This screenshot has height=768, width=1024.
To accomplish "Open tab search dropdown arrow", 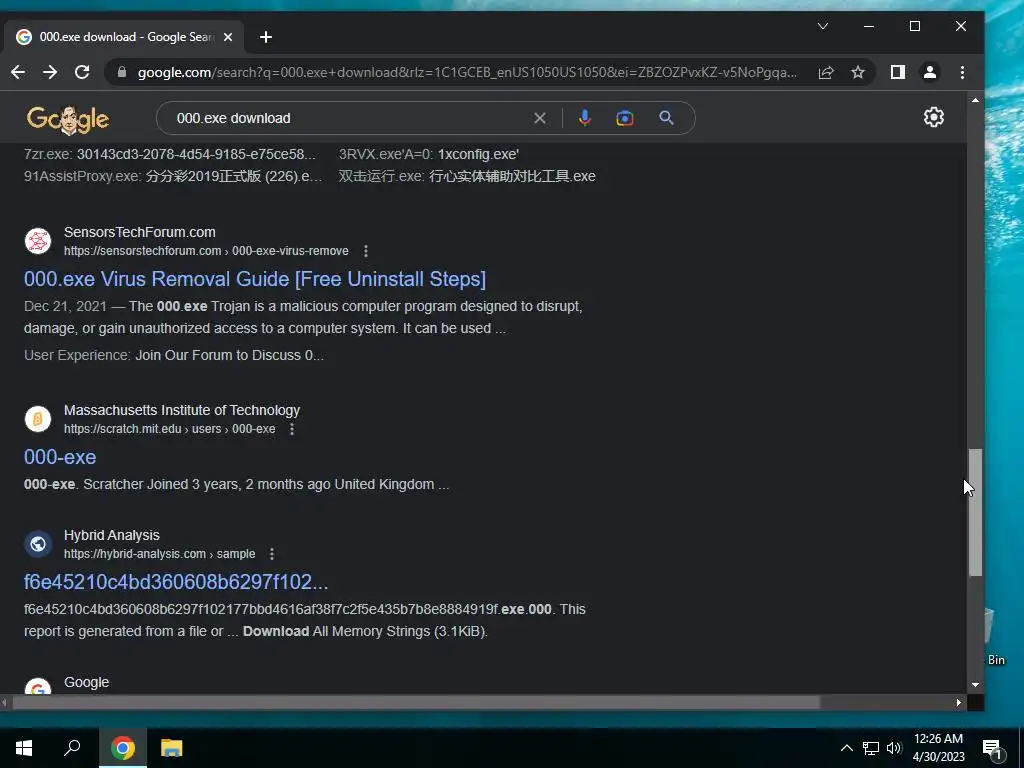I will click(x=823, y=26).
